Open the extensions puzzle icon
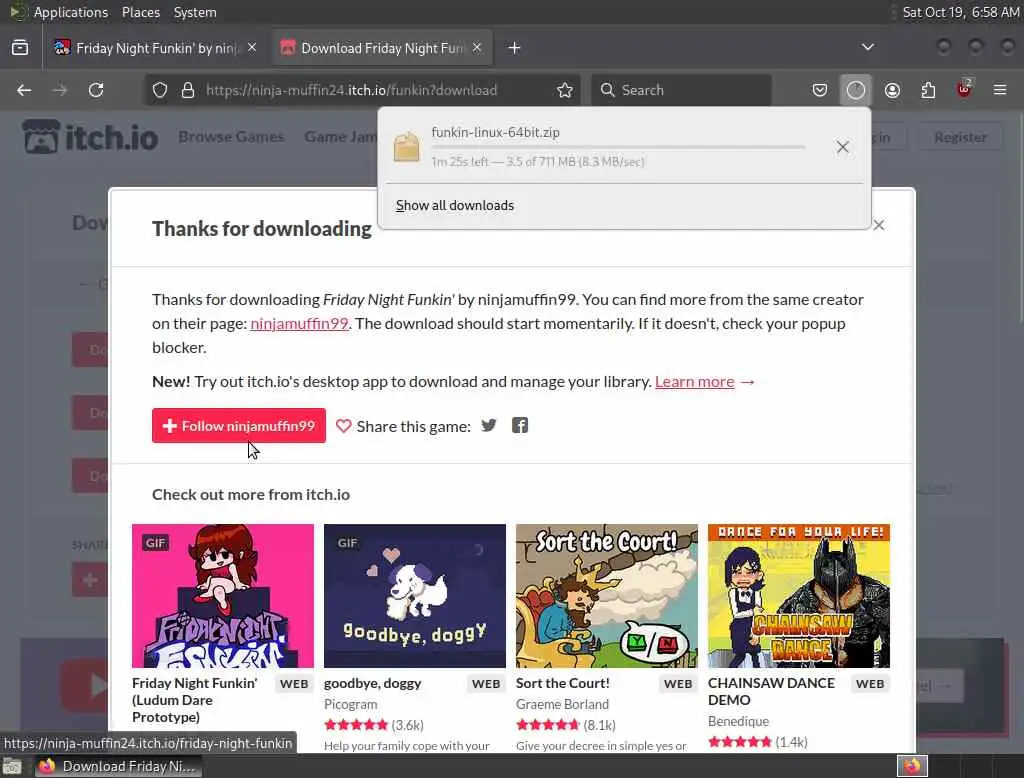This screenshot has width=1024, height=778. click(928, 90)
